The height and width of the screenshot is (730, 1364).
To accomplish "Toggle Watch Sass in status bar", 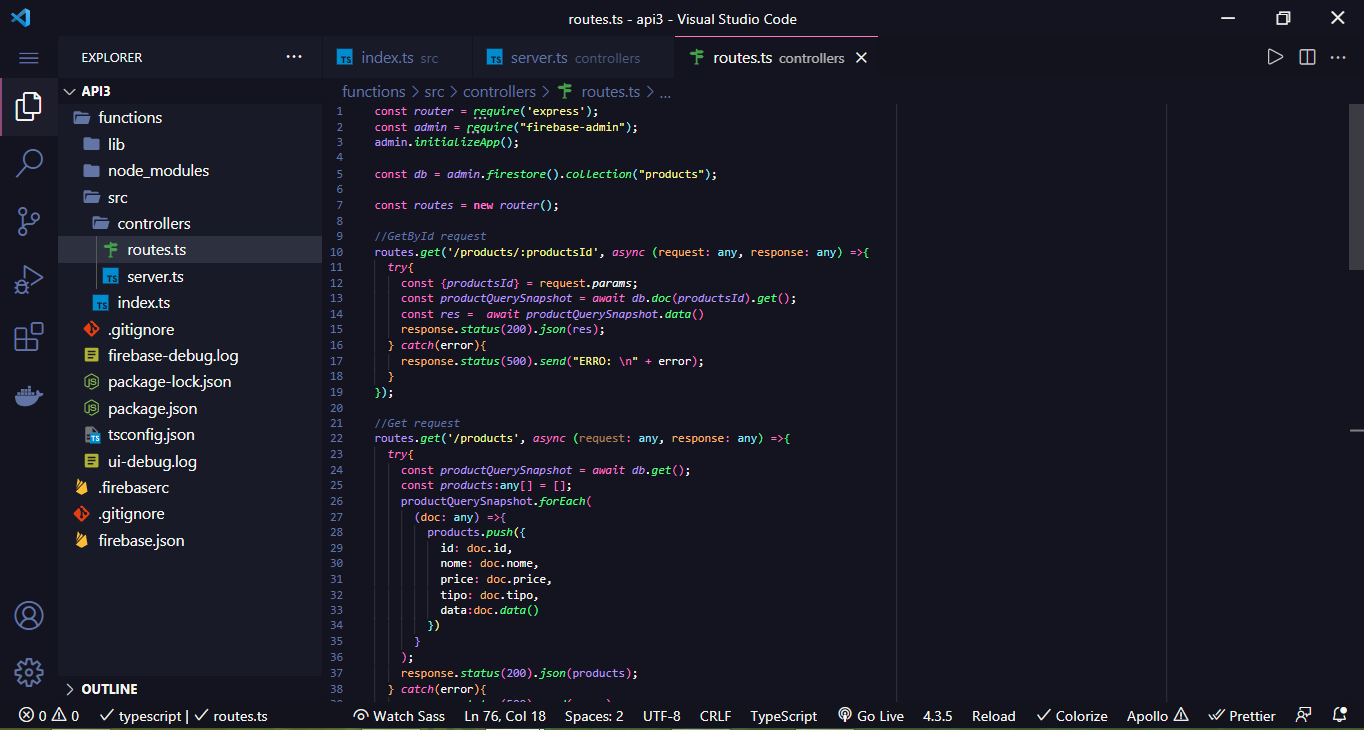I will pyautogui.click(x=399, y=716).
